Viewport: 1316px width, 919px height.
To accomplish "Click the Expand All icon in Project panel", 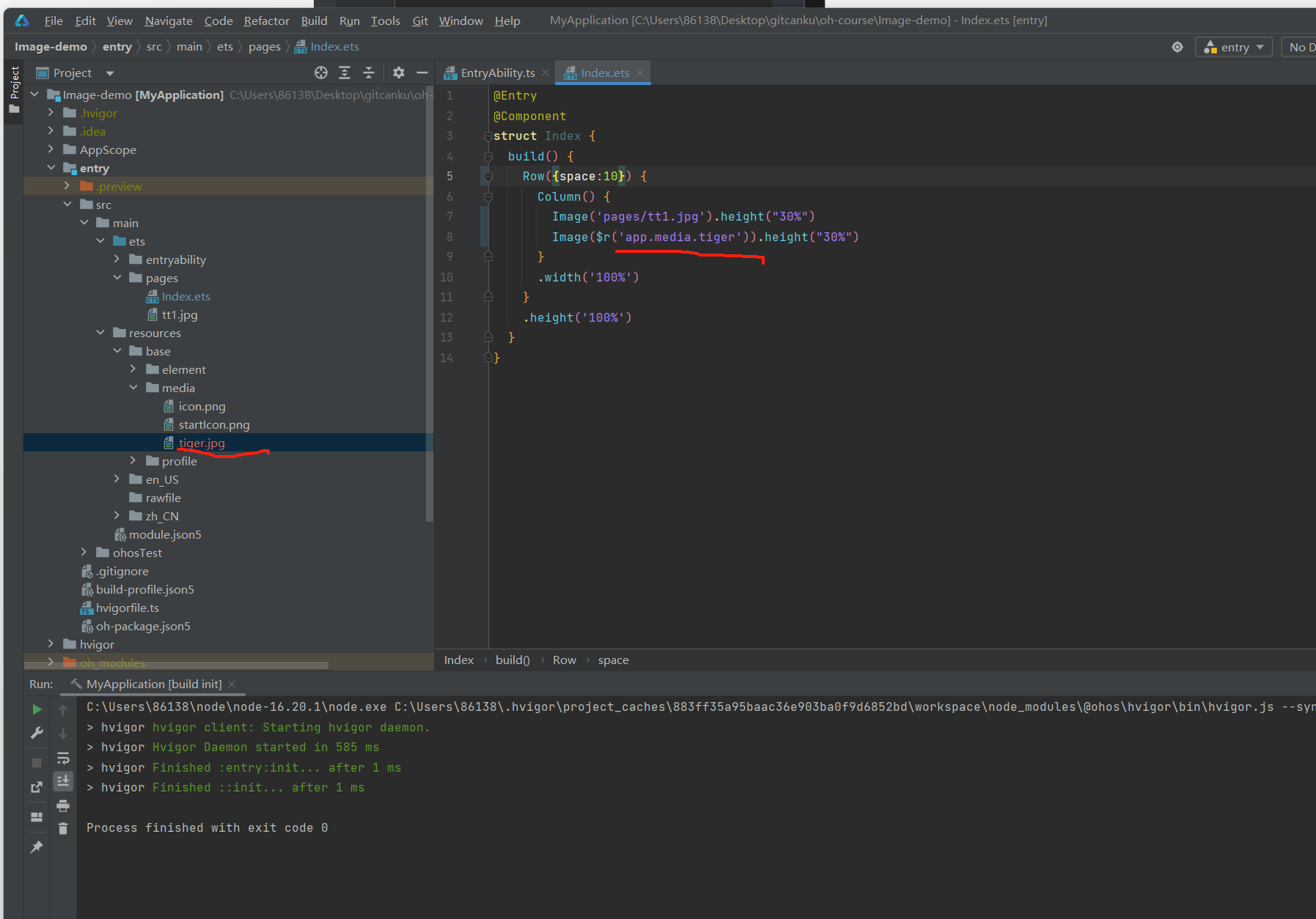I will click(345, 73).
